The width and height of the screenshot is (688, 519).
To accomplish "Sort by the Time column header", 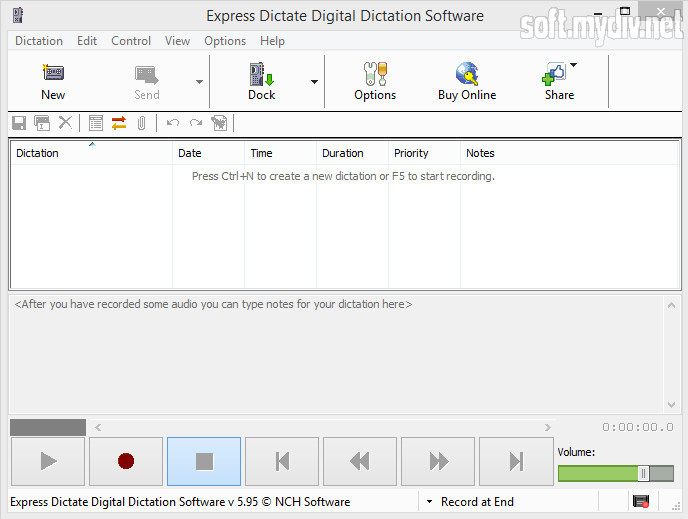I will pyautogui.click(x=280, y=153).
